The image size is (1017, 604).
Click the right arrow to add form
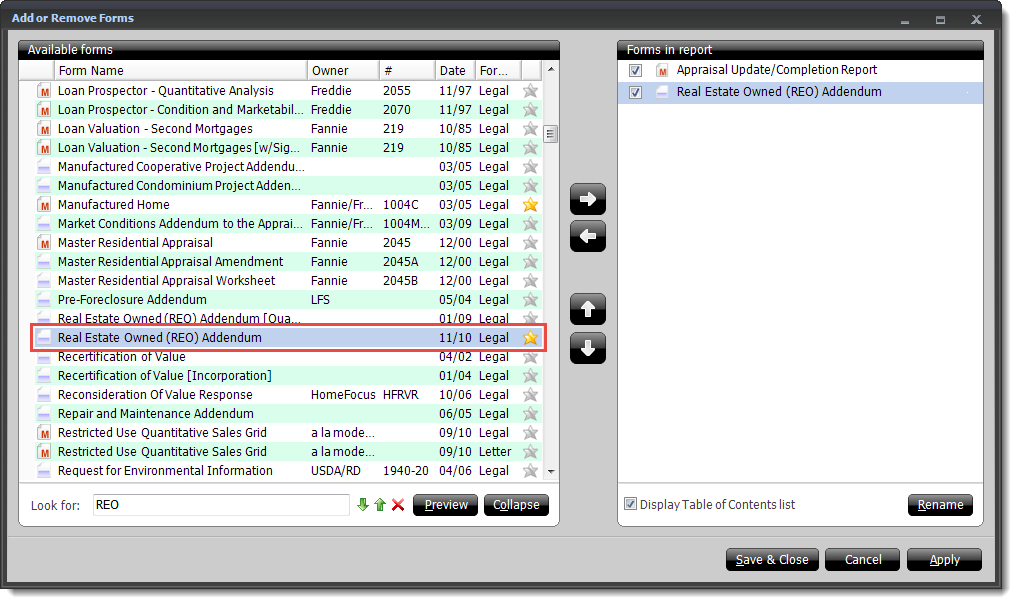point(588,199)
